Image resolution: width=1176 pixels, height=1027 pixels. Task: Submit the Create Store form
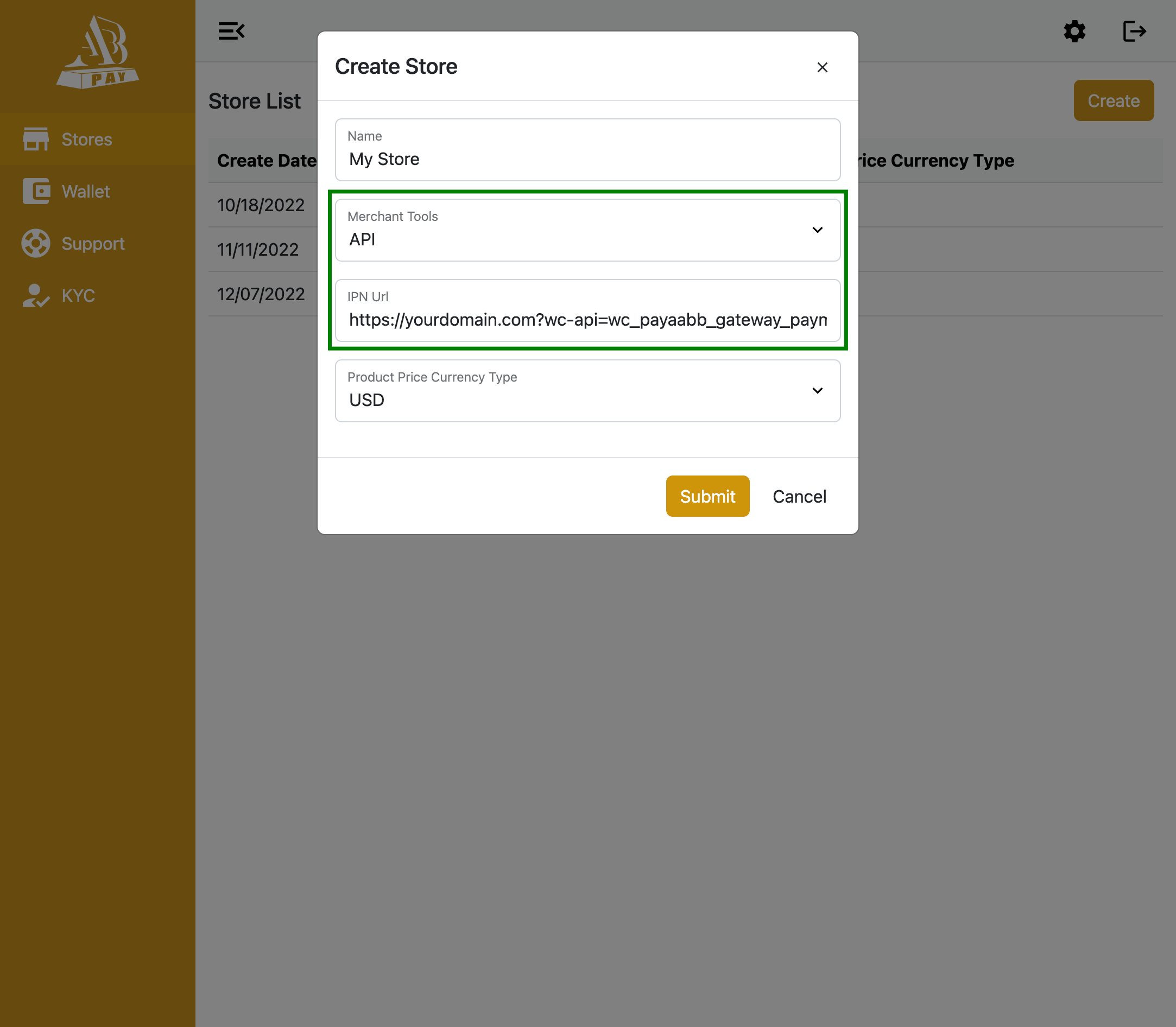[707, 496]
